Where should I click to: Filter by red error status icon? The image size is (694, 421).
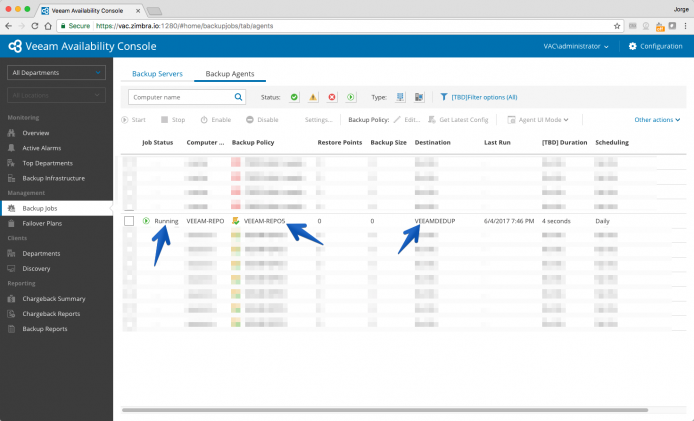[x=332, y=97]
